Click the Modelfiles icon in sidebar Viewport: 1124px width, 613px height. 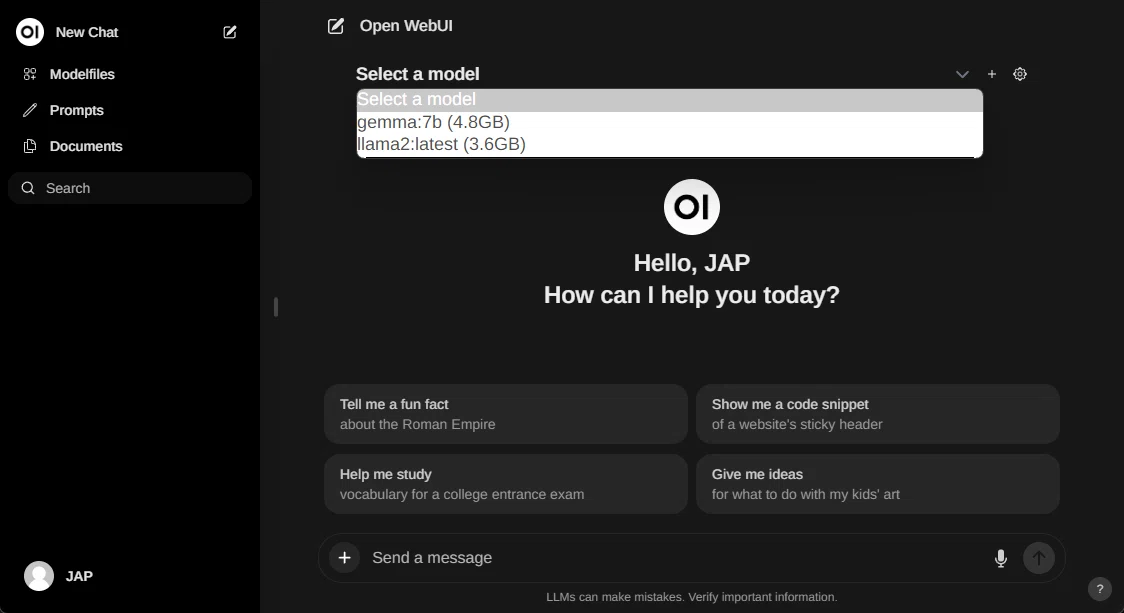coord(29,74)
